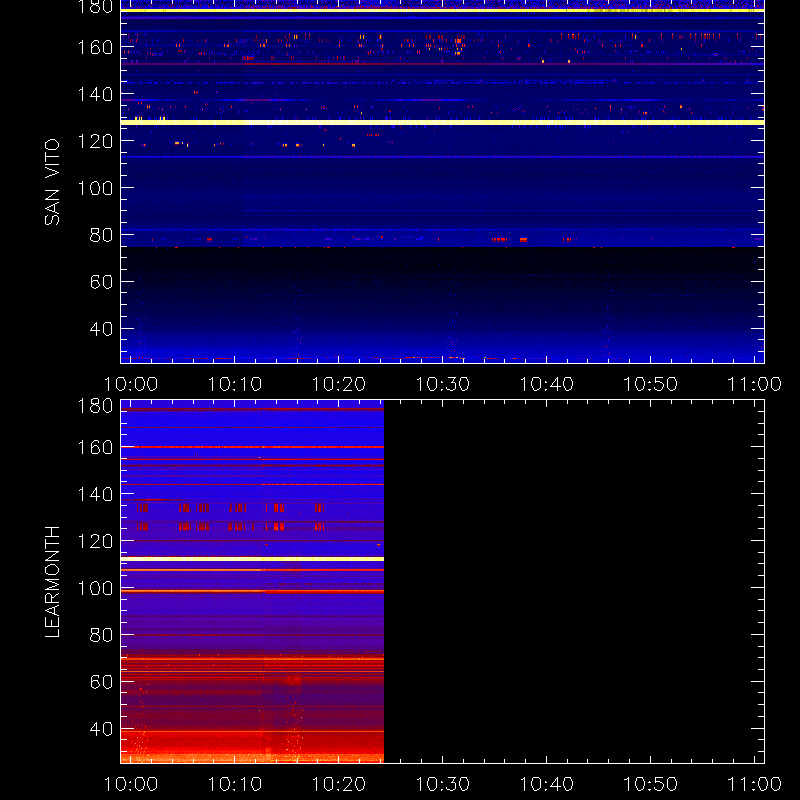Screen dimensions: 800x800
Task: Select the 80 tick label on LEARMONTH plot
Action: click(101, 635)
